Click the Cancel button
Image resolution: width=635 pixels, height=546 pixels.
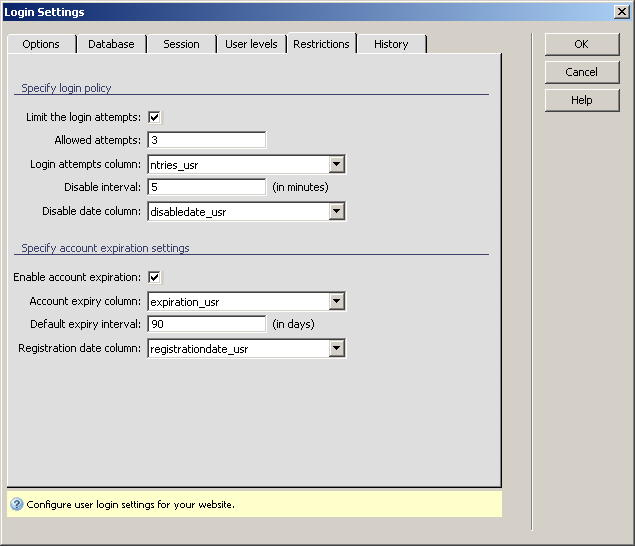click(581, 72)
